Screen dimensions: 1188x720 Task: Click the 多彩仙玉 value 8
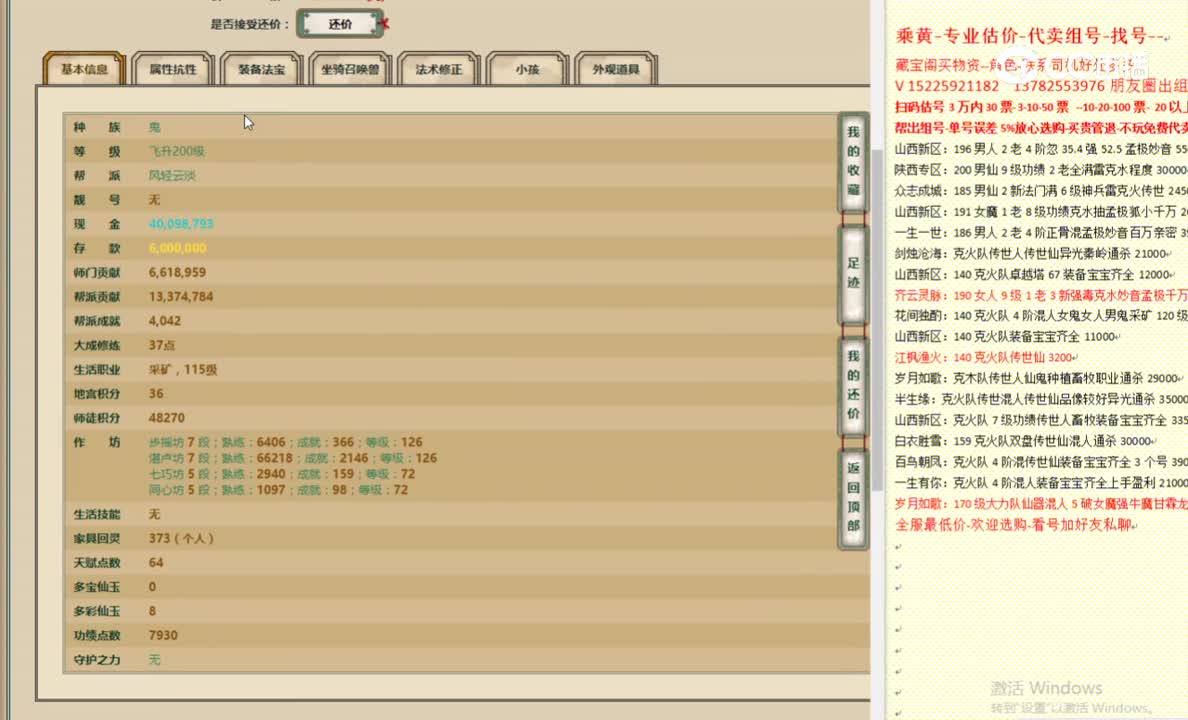(152, 612)
